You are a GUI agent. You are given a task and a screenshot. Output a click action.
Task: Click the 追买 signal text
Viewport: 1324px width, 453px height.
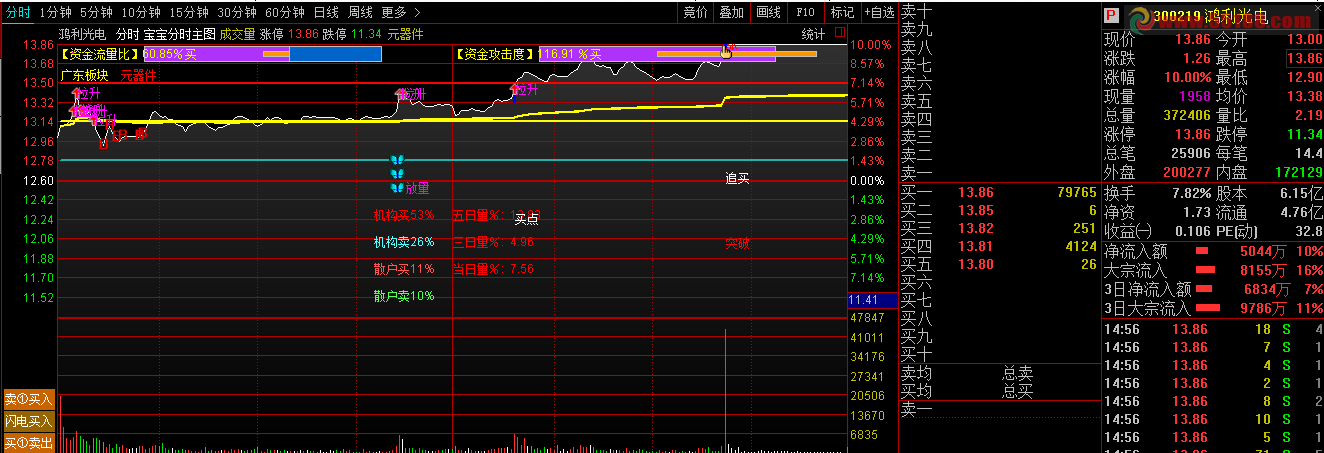coord(737,178)
